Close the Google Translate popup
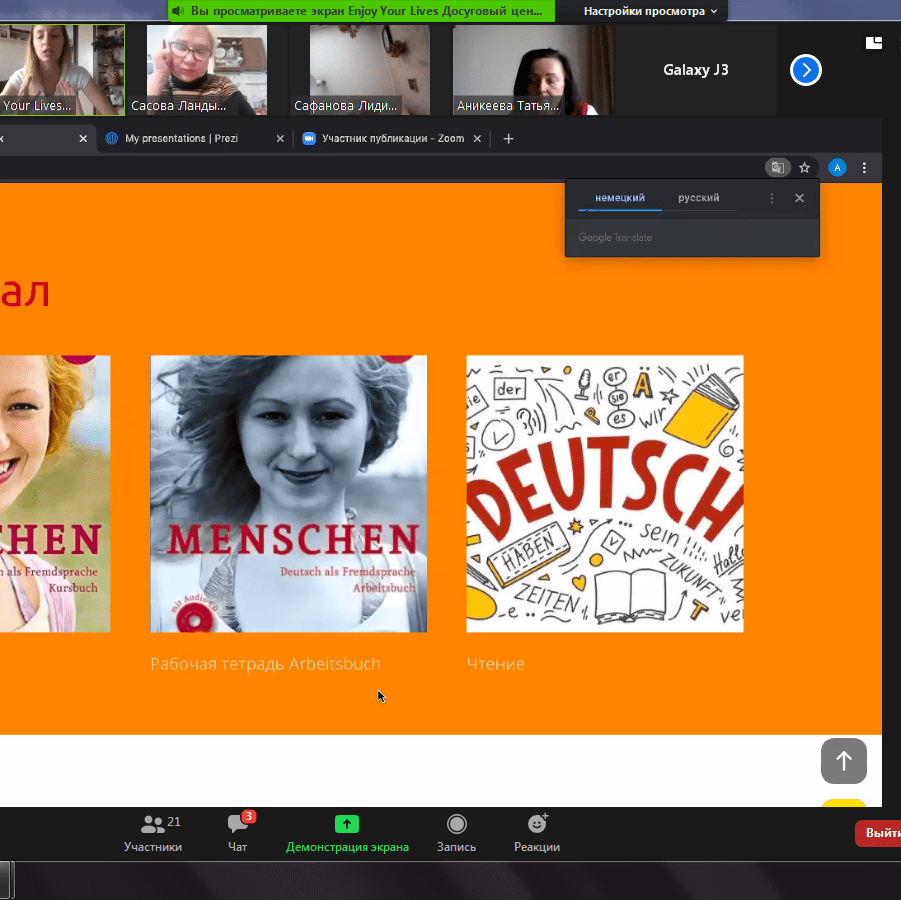The height and width of the screenshot is (900, 901). coord(799,198)
